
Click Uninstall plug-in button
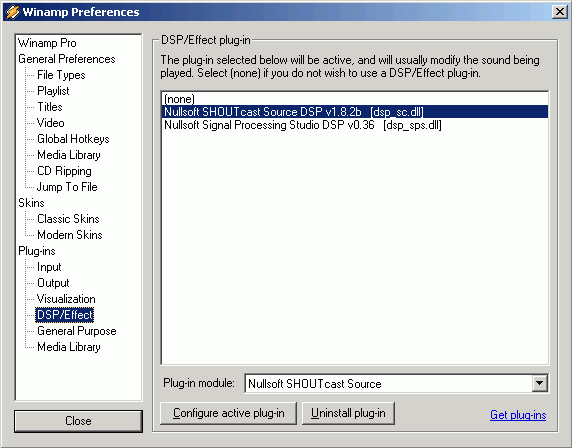(x=348, y=413)
